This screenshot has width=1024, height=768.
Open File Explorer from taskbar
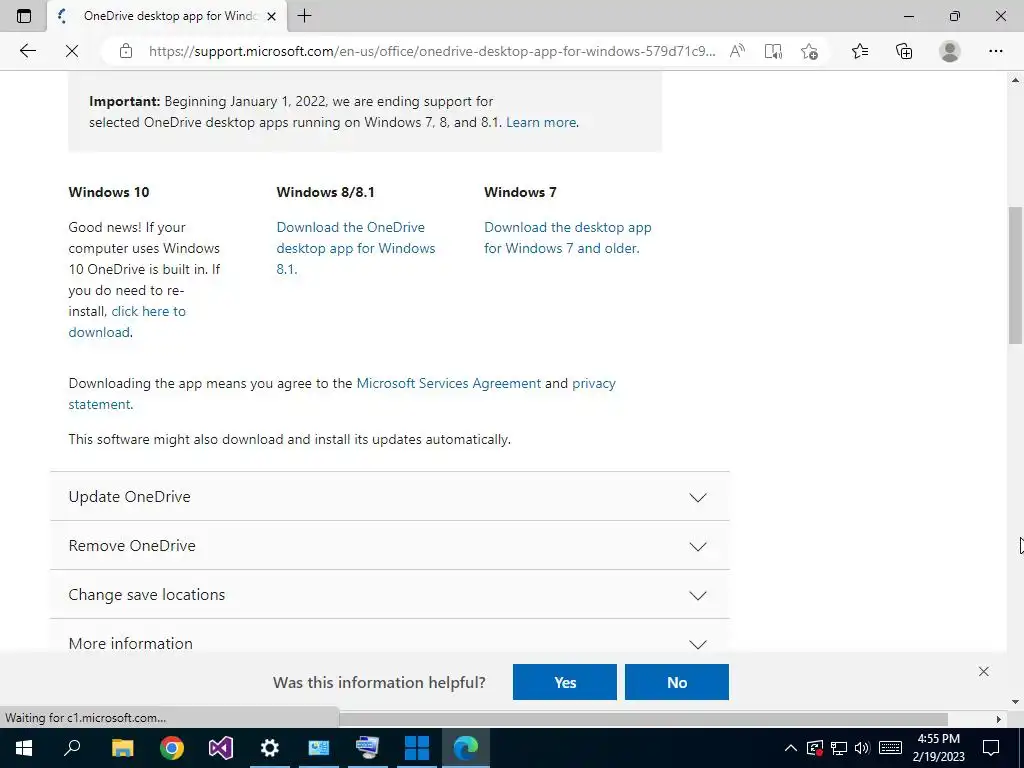point(122,748)
